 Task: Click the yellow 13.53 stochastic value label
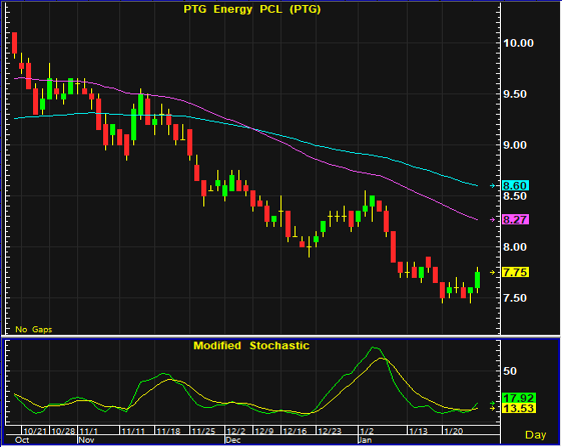coord(519,408)
